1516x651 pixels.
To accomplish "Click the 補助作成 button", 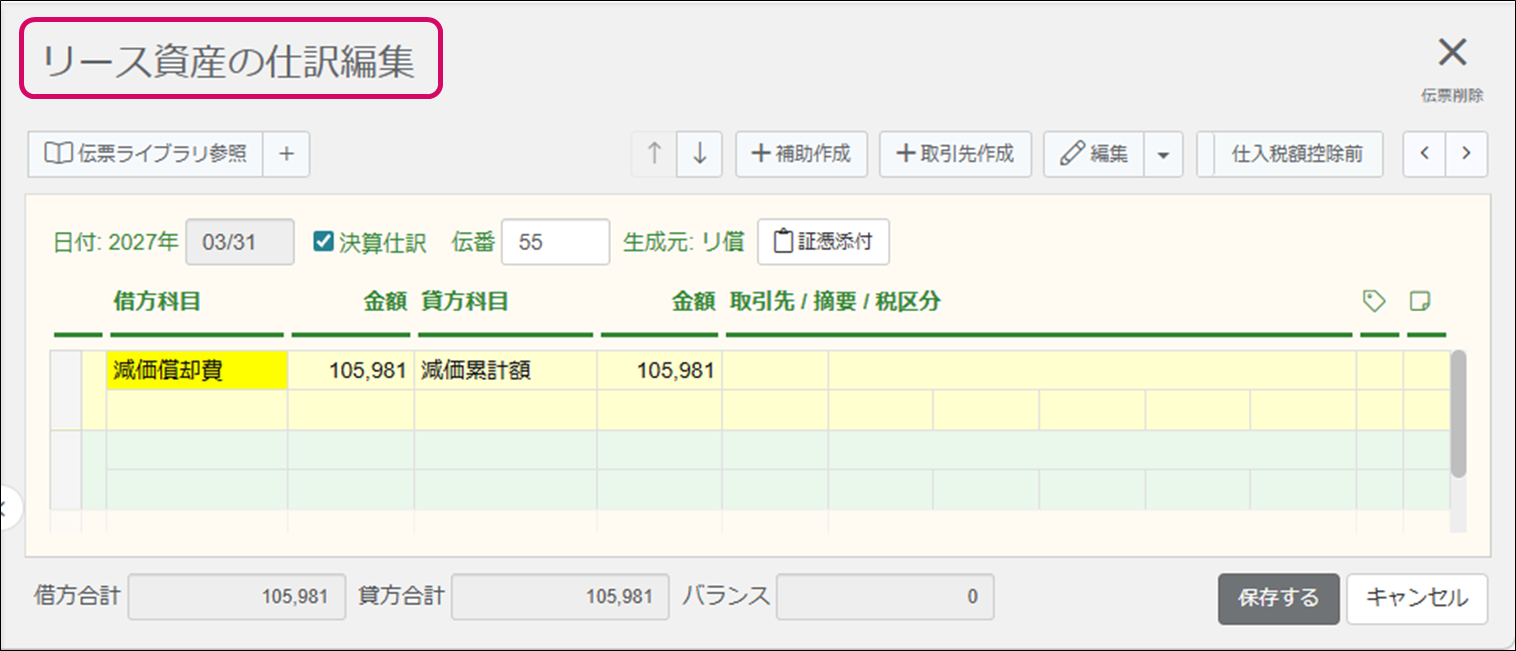I will pyautogui.click(x=801, y=154).
